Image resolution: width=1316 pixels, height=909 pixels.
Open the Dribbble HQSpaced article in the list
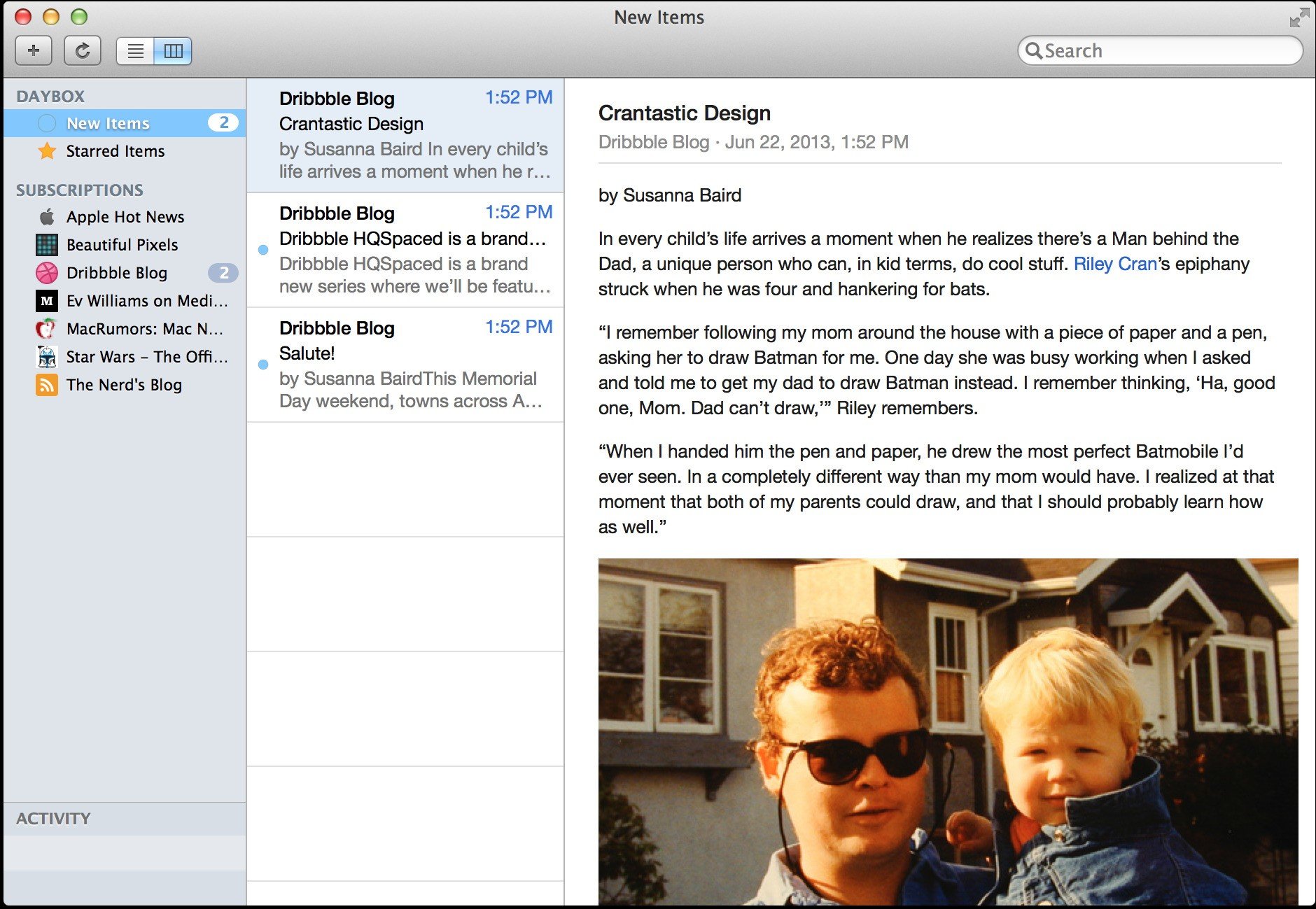pos(405,250)
